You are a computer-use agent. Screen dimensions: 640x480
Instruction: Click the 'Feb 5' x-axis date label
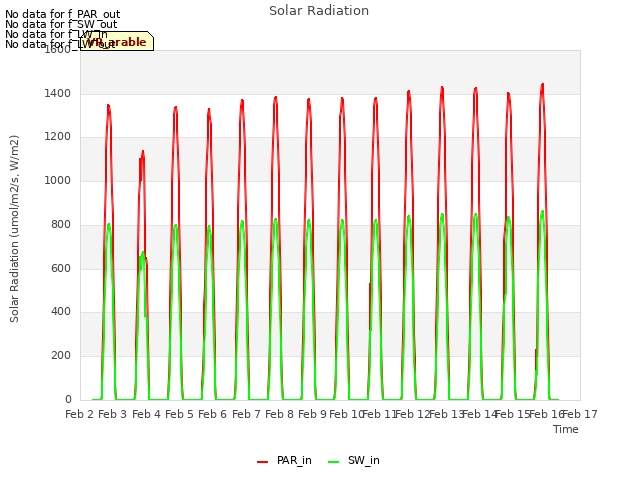pyautogui.click(x=180, y=414)
